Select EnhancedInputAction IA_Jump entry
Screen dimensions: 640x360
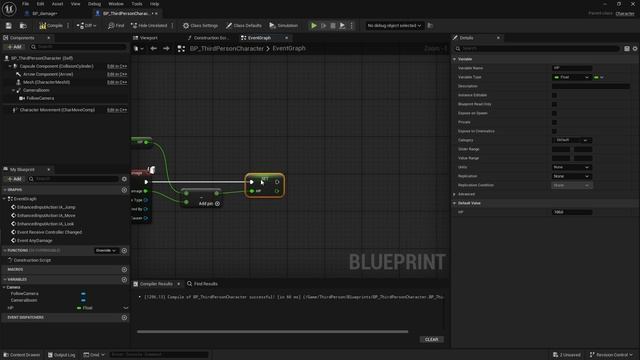46,207
